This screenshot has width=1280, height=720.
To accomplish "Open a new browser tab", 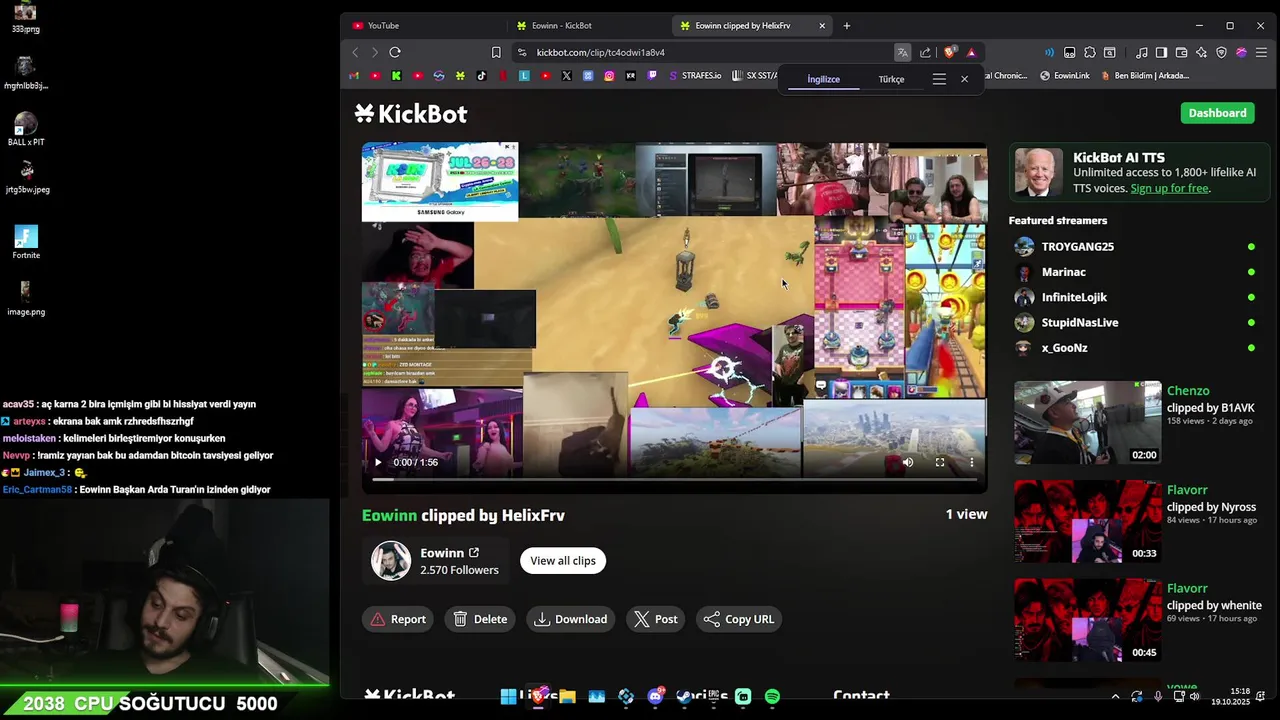I will (847, 25).
